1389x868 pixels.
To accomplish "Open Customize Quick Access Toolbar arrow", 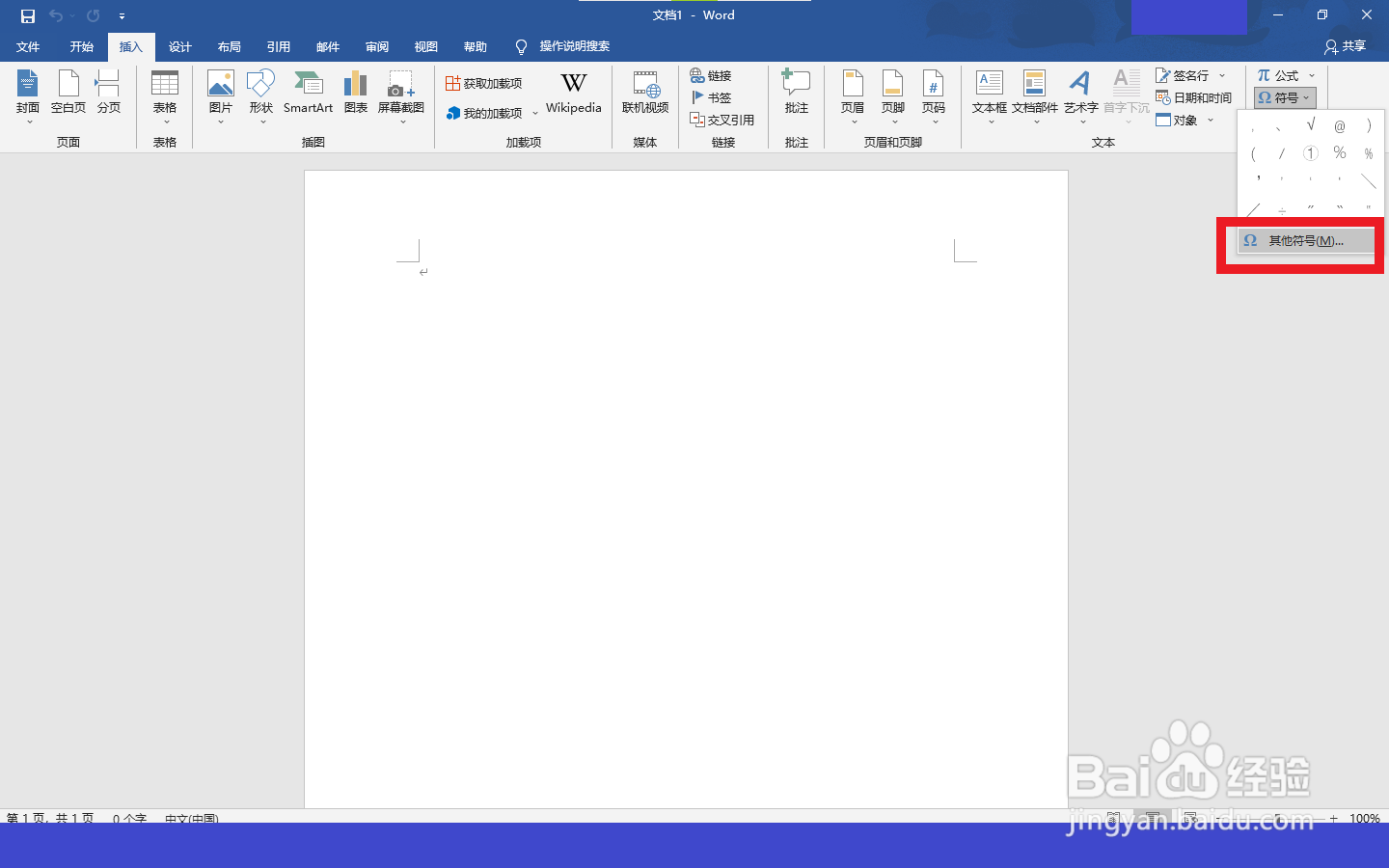I will pyautogui.click(x=122, y=16).
